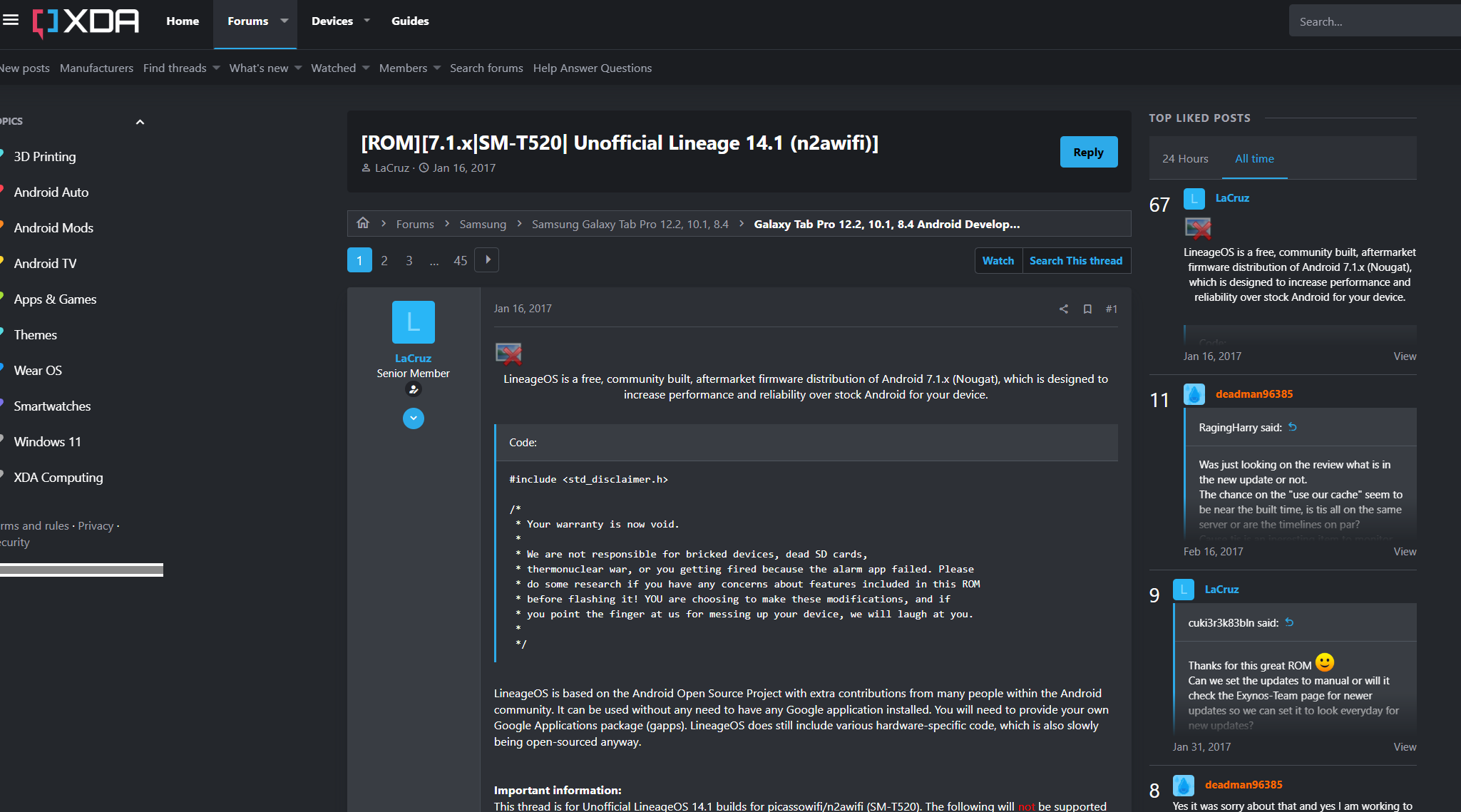Viewport: 1461px width, 812px height.
Task: Expand What's new dropdown
Action: 298,68
